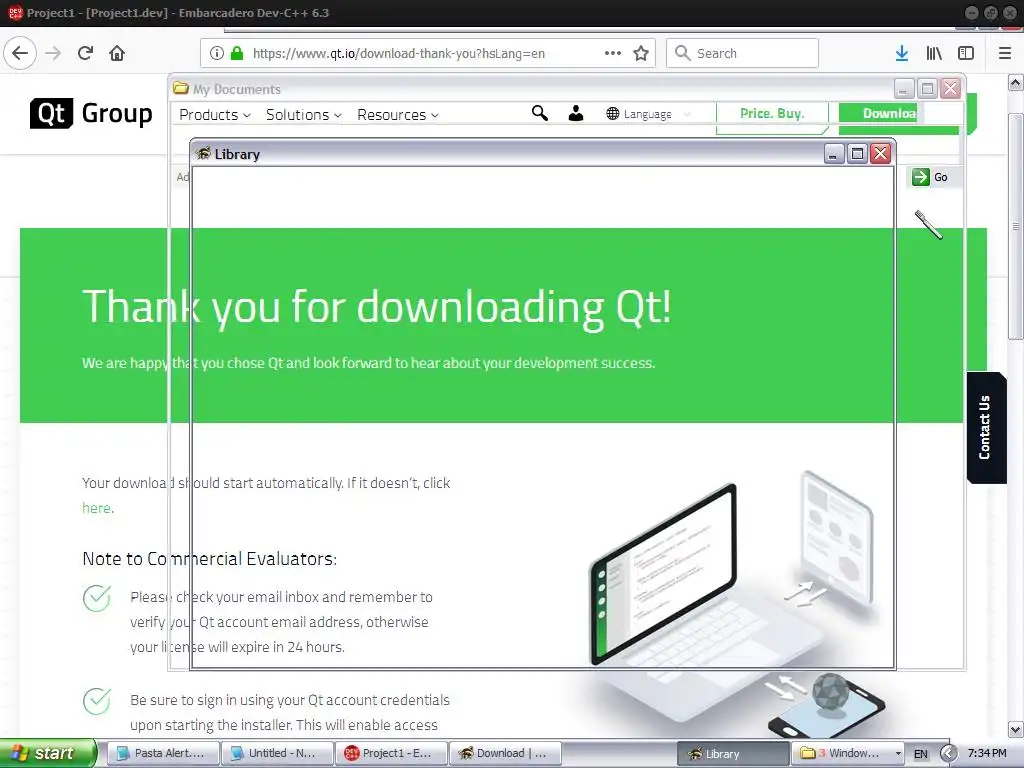The image size is (1024, 768).
Task: Click the Price. Buy. button
Action: pos(772,113)
